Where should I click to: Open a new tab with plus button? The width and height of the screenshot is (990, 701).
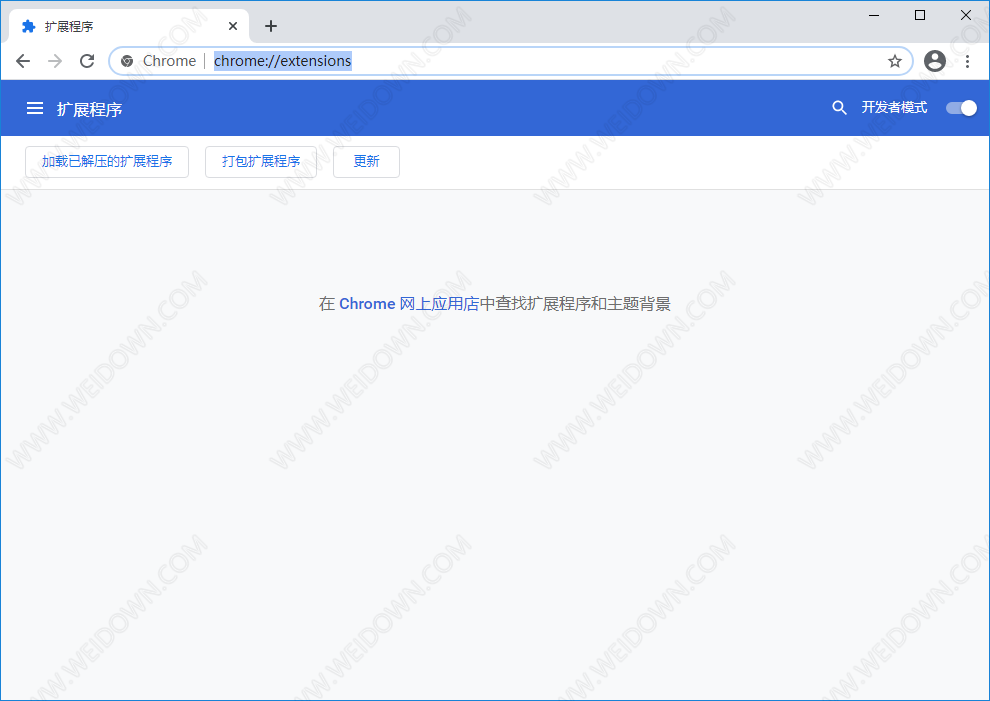coord(271,26)
